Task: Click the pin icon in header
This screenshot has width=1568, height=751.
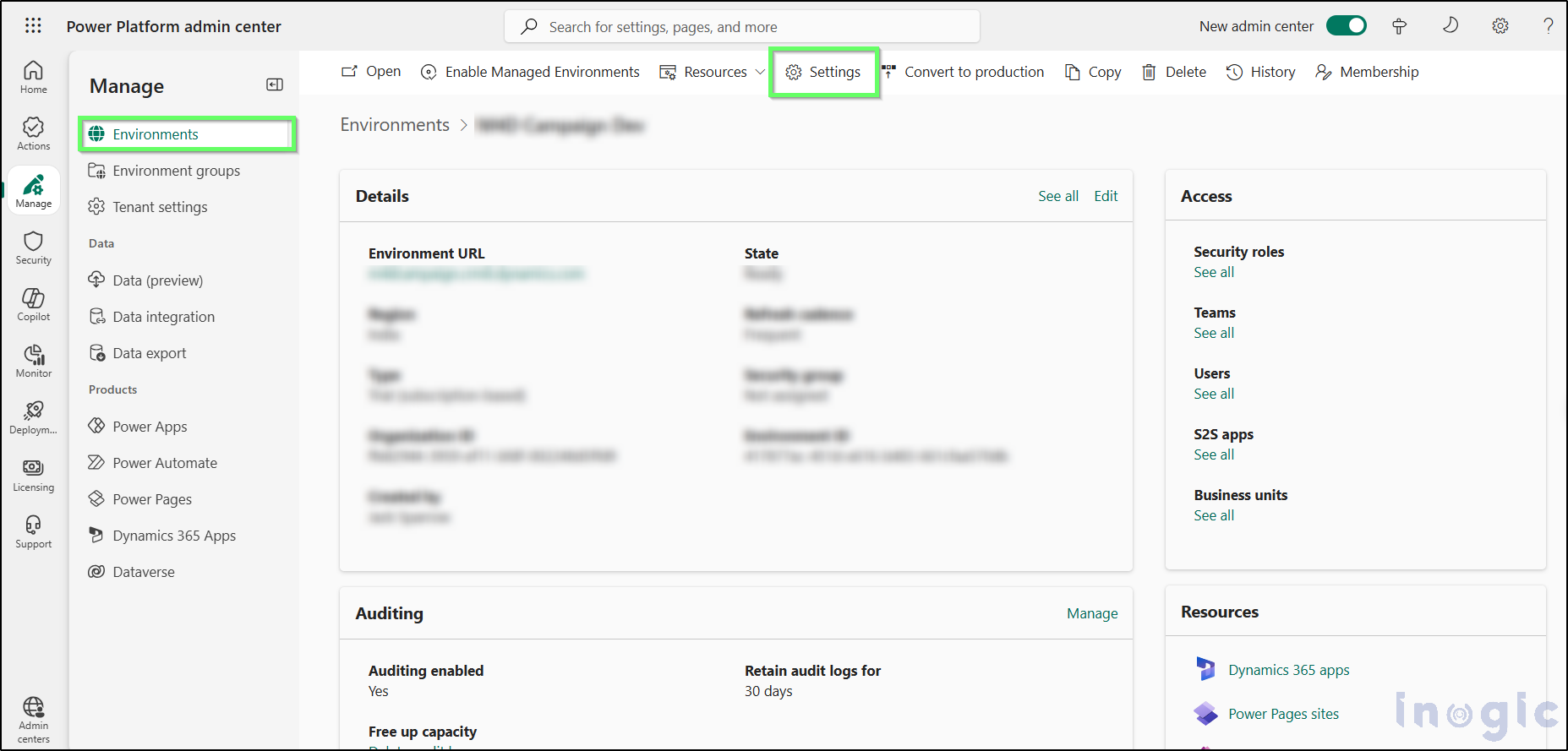Action: [x=1400, y=26]
